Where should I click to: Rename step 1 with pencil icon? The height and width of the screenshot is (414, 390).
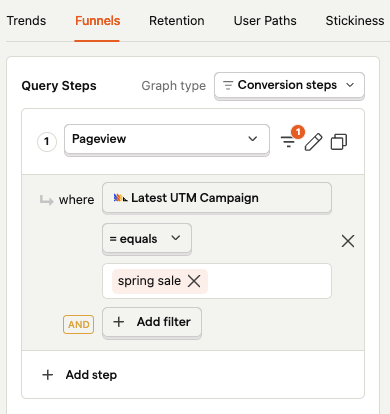tap(313, 142)
